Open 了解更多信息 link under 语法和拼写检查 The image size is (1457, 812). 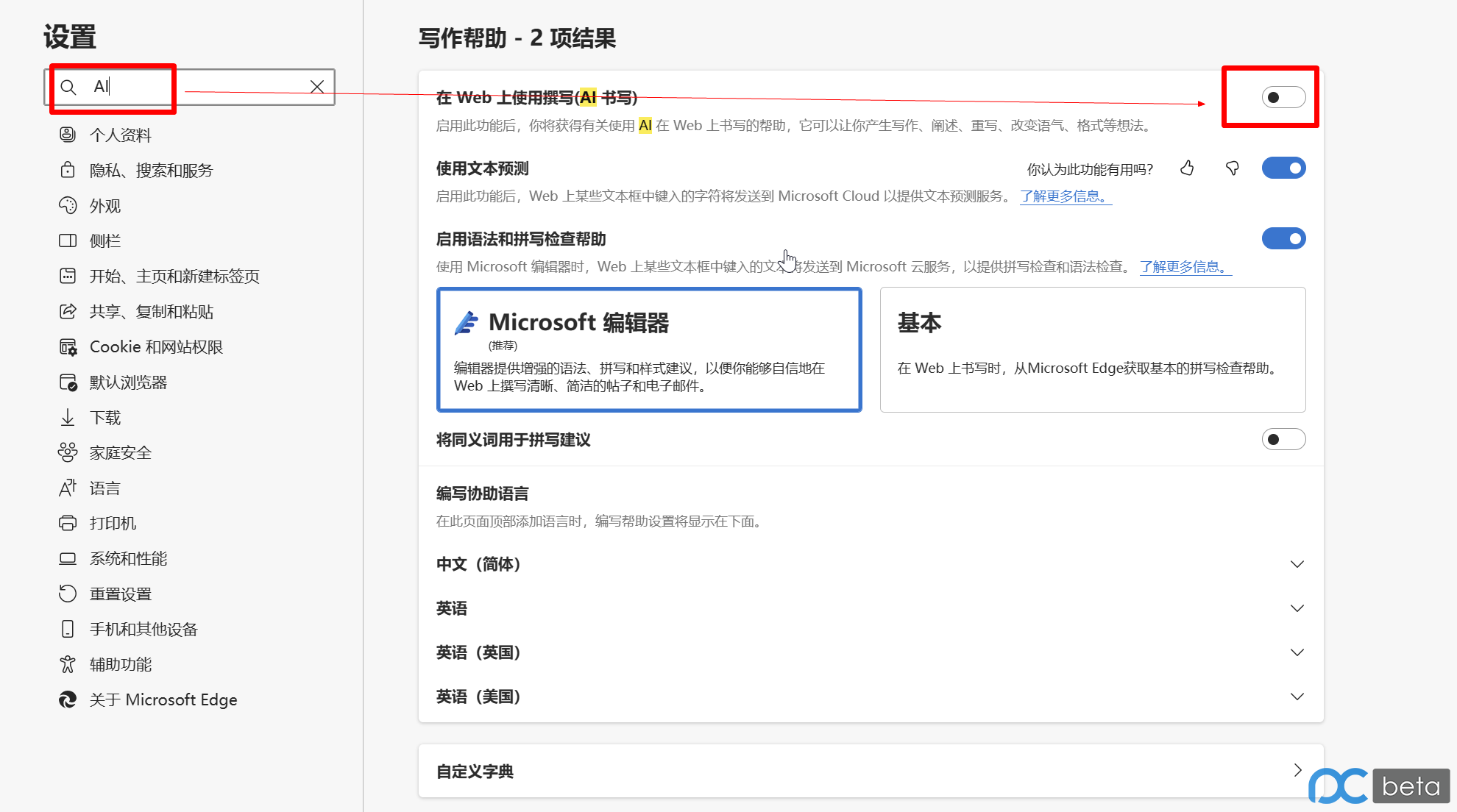coord(1185,267)
